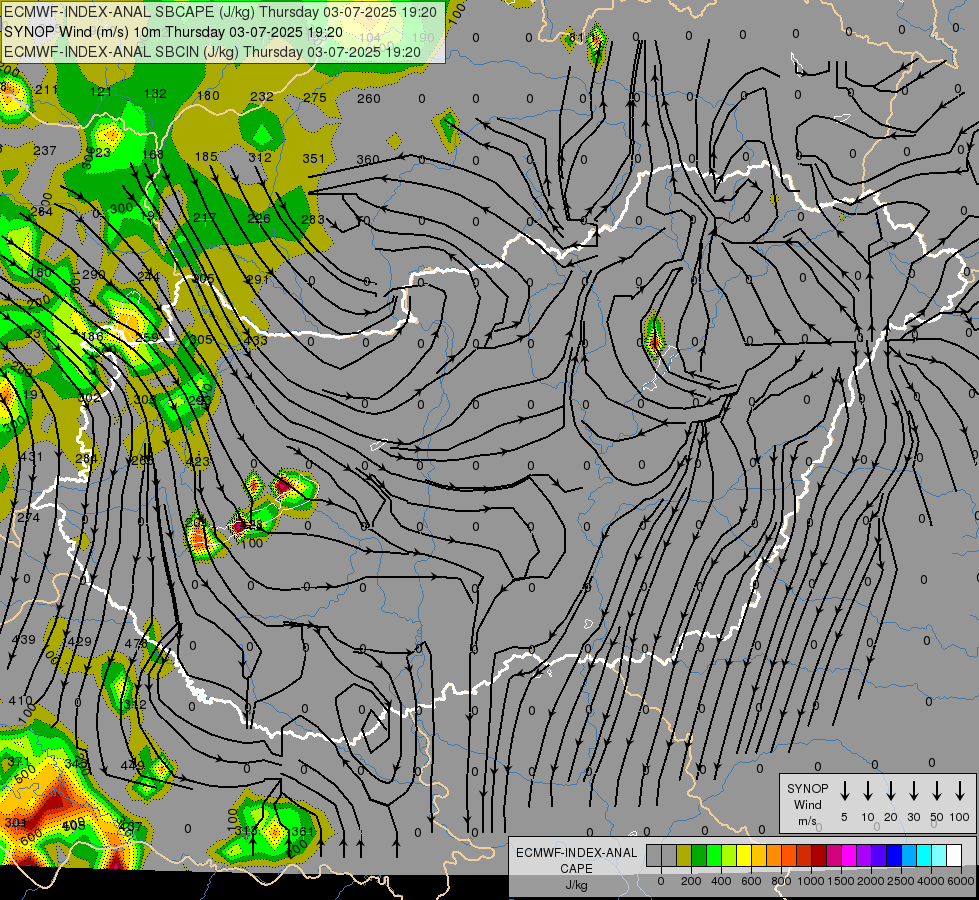Image resolution: width=979 pixels, height=900 pixels.
Task: Click the 4000 tick on CAPE scale
Action: tap(931, 881)
